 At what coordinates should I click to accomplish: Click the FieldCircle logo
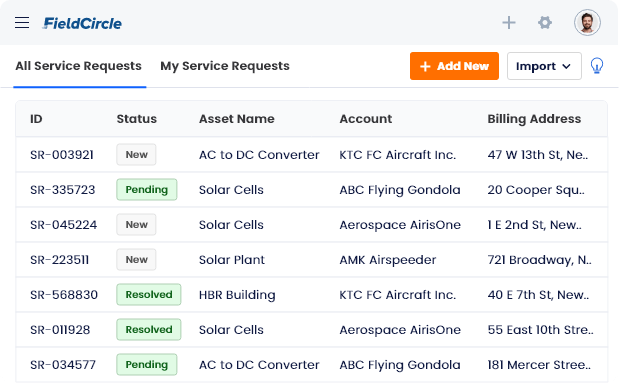[82, 23]
